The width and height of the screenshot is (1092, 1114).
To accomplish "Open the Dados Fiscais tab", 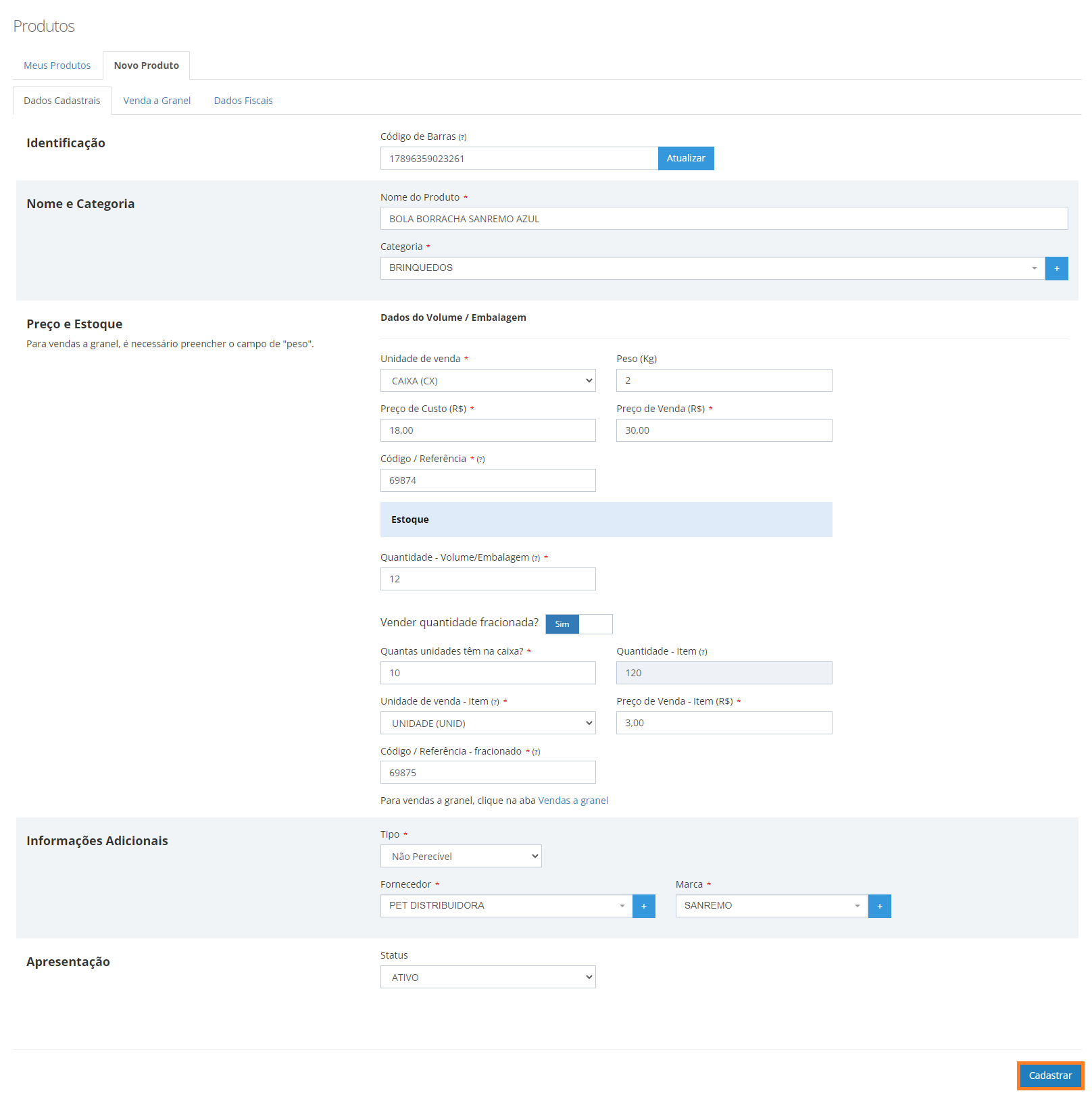I will point(243,101).
